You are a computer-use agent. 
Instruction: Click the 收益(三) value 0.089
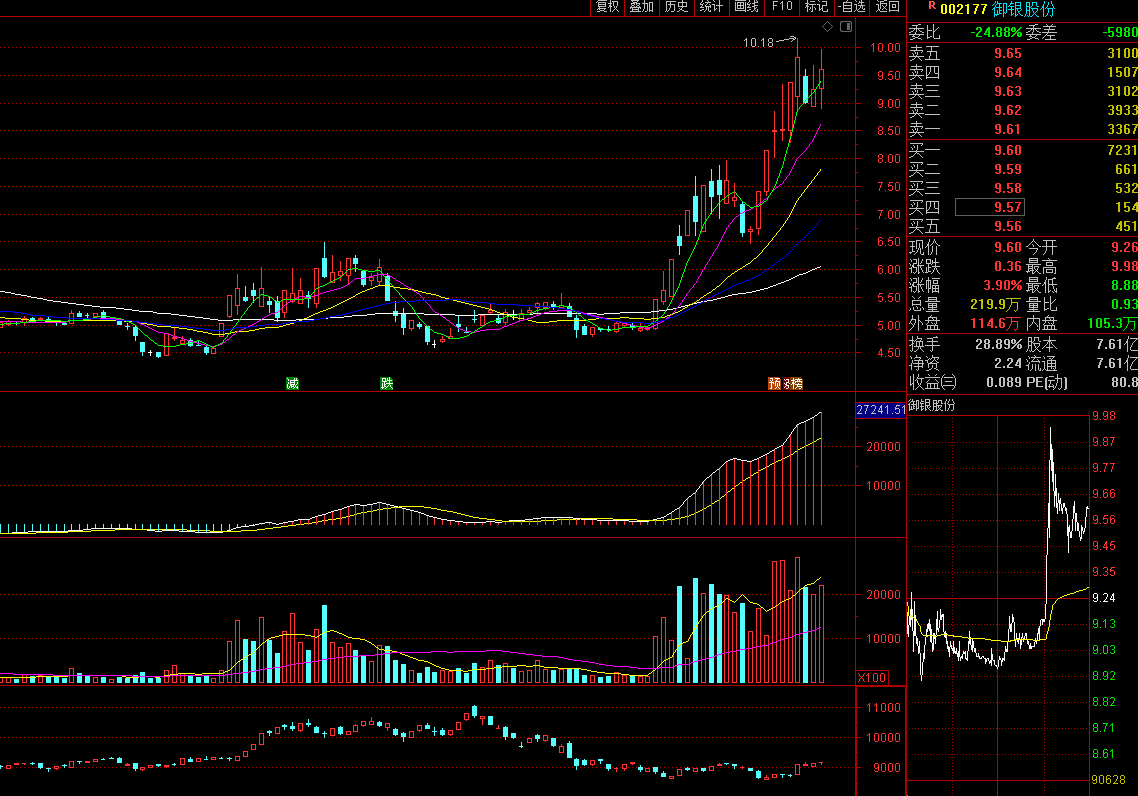(1004, 382)
